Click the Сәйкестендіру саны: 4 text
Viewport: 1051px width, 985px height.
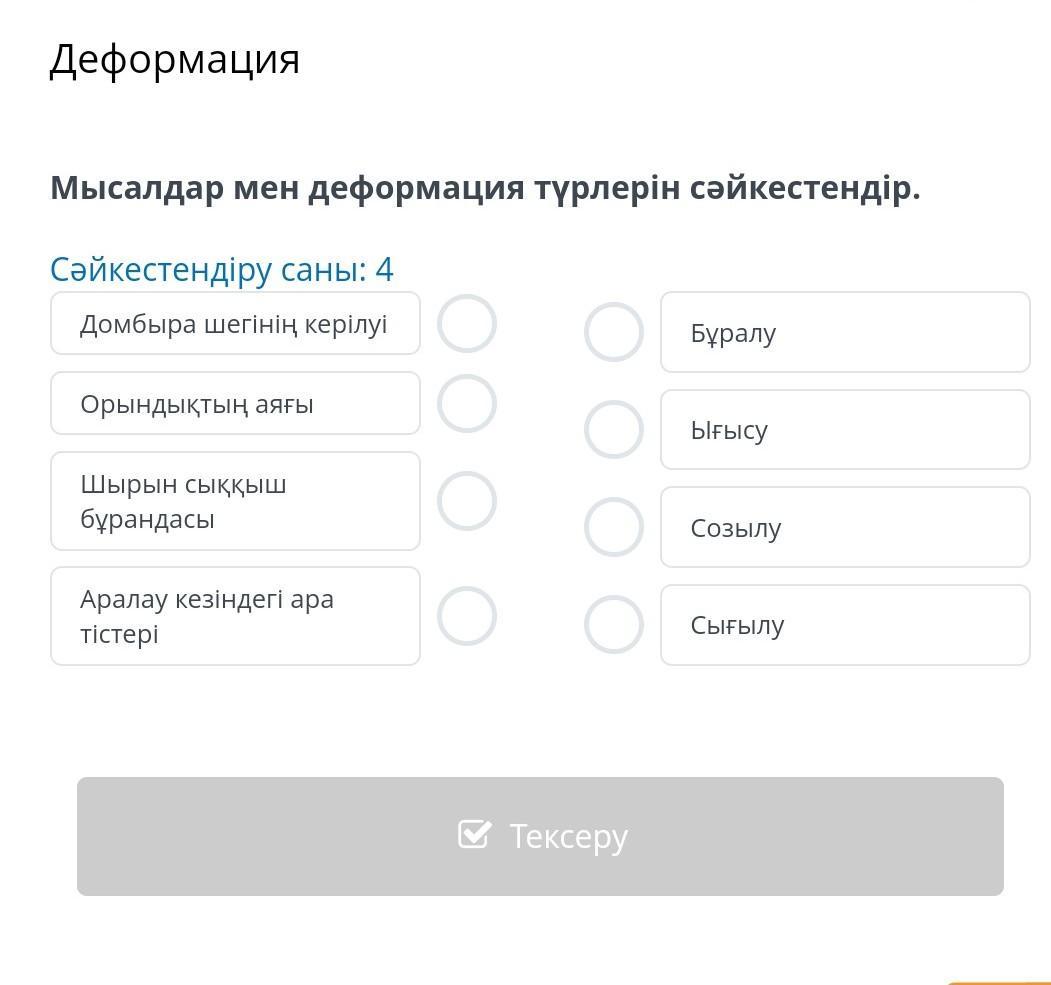pos(222,269)
